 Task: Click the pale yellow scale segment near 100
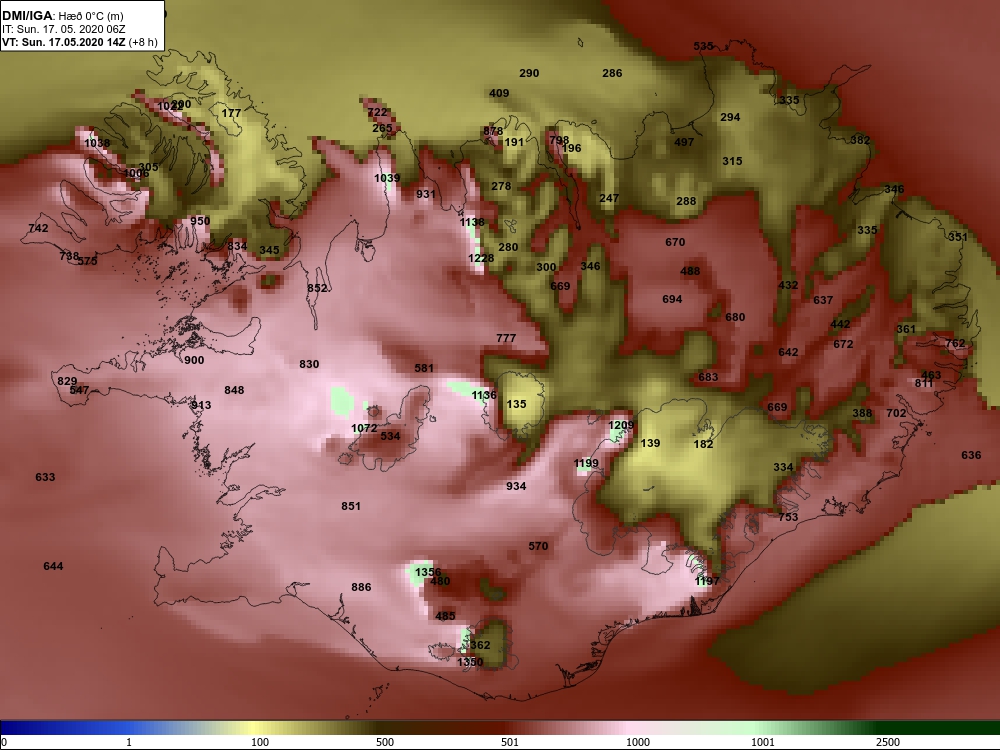tap(255, 728)
